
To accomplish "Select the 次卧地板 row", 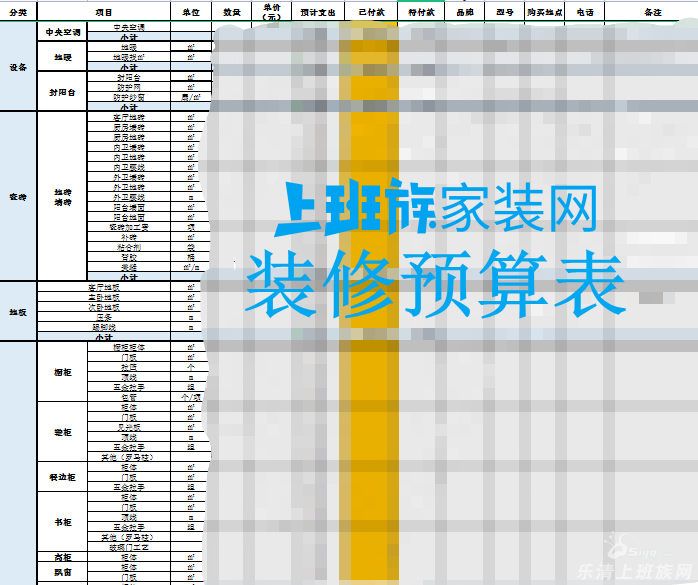I will point(104,307).
